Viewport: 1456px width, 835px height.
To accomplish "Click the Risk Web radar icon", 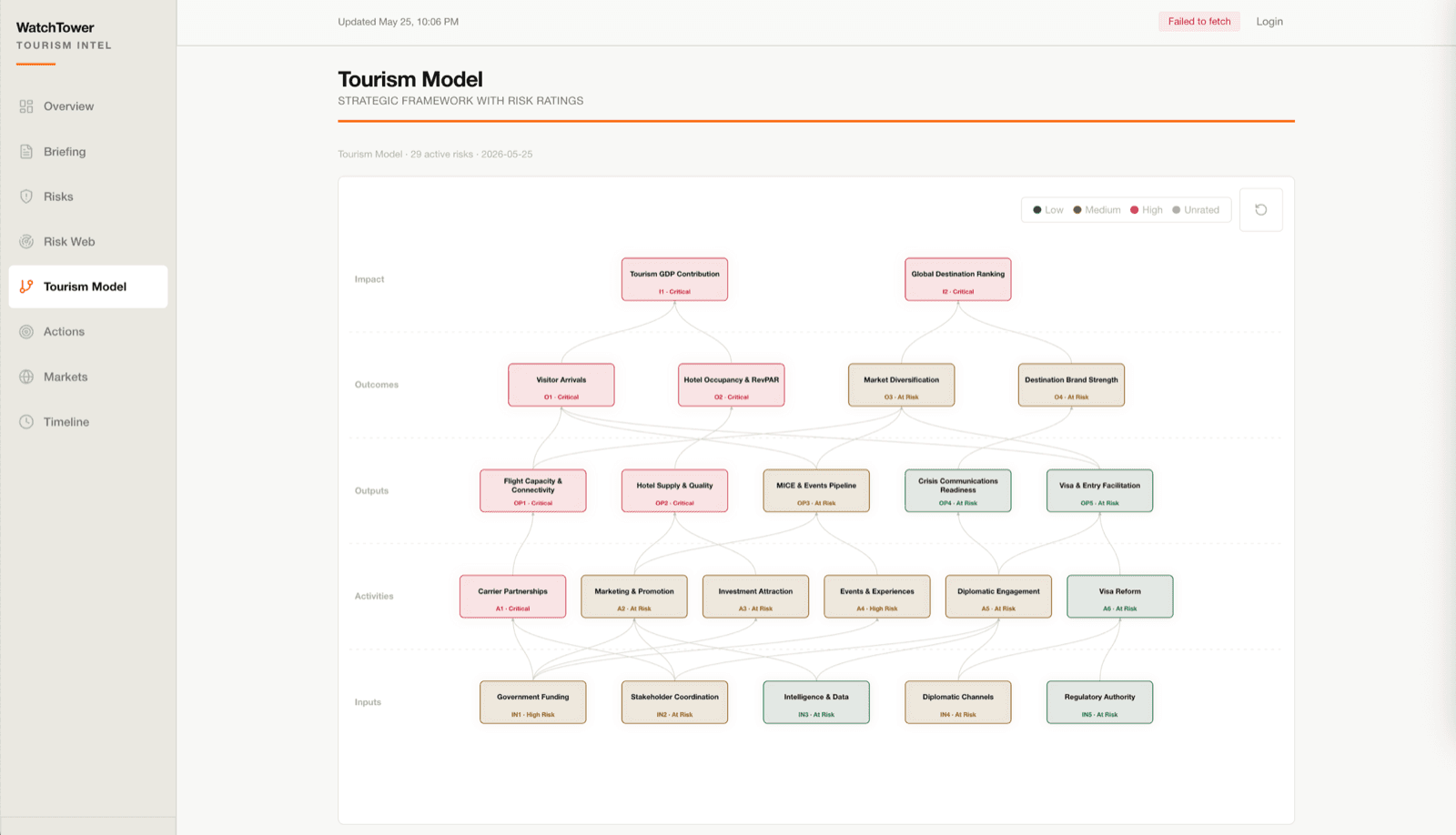I will (x=26, y=242).
